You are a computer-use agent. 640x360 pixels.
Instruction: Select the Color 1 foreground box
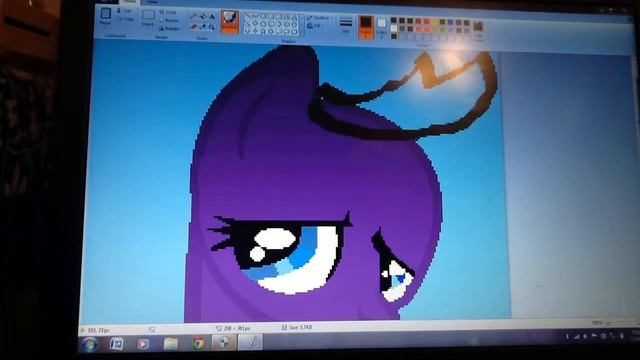(366, 27)
